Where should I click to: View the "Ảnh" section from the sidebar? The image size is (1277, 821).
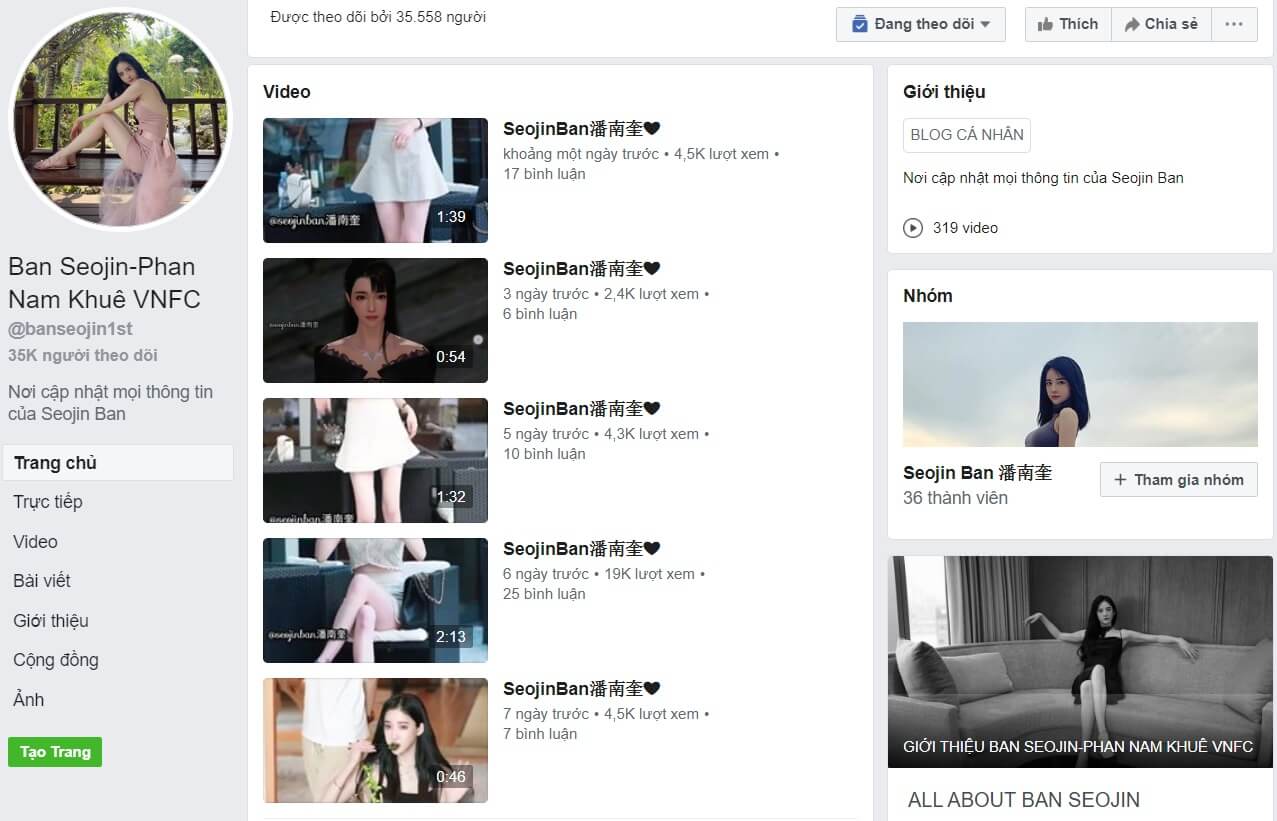(28, 700)
